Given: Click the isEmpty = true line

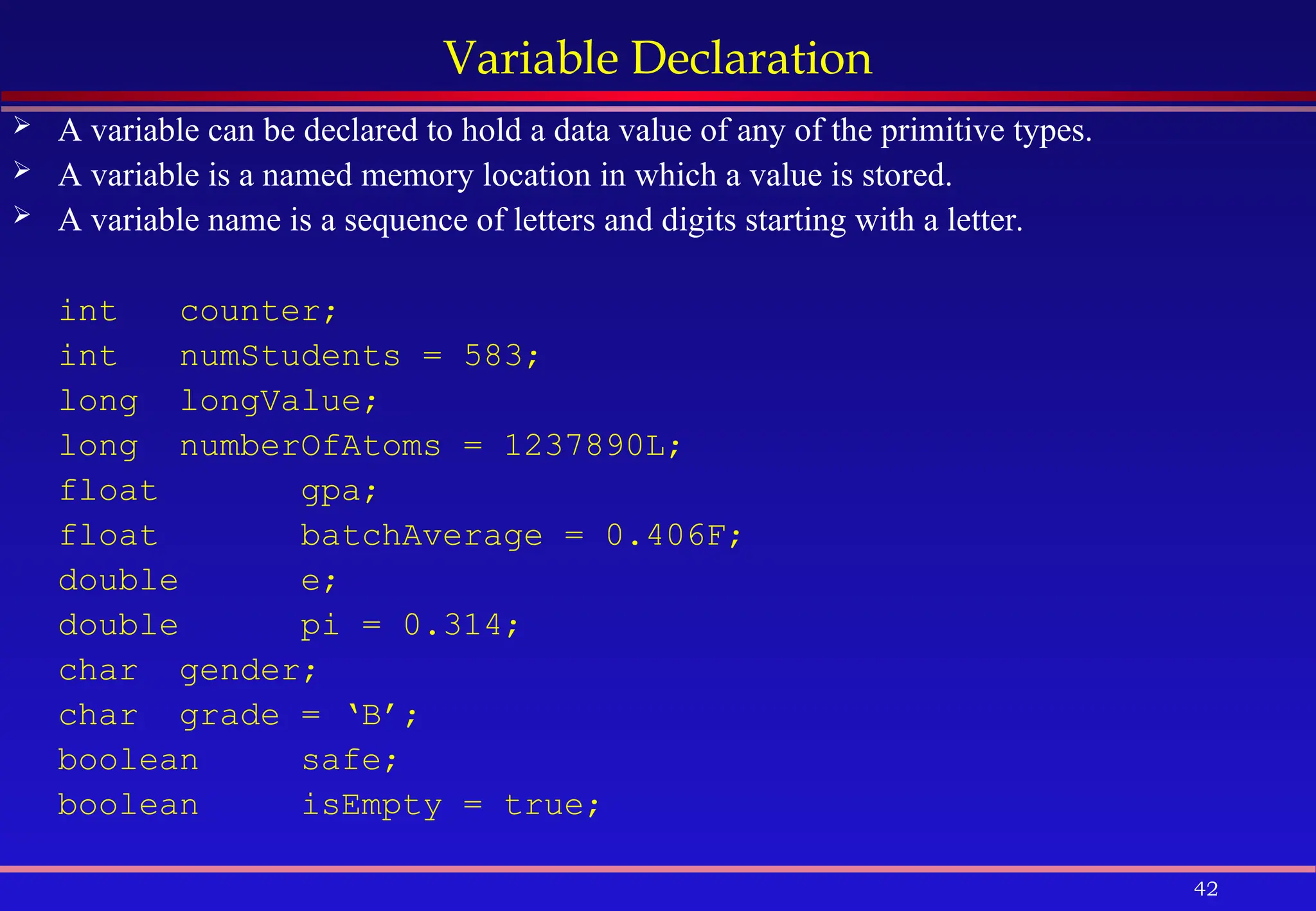Looking at the screenshot, I should click(450, 806).
